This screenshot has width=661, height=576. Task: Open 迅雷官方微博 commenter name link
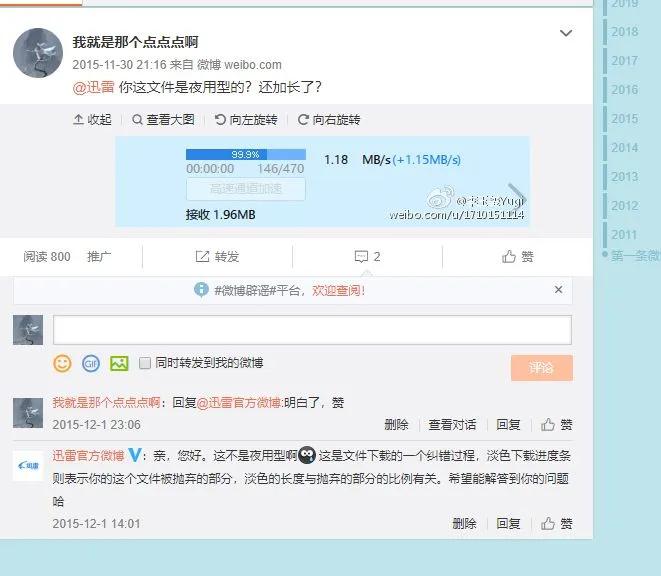(88, 455)
